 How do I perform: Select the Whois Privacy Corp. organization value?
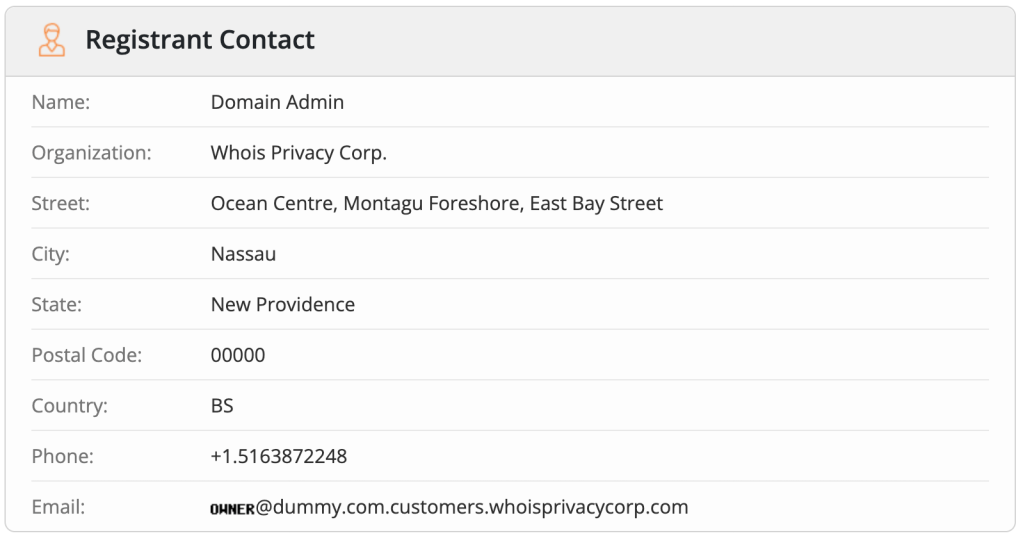298,153
